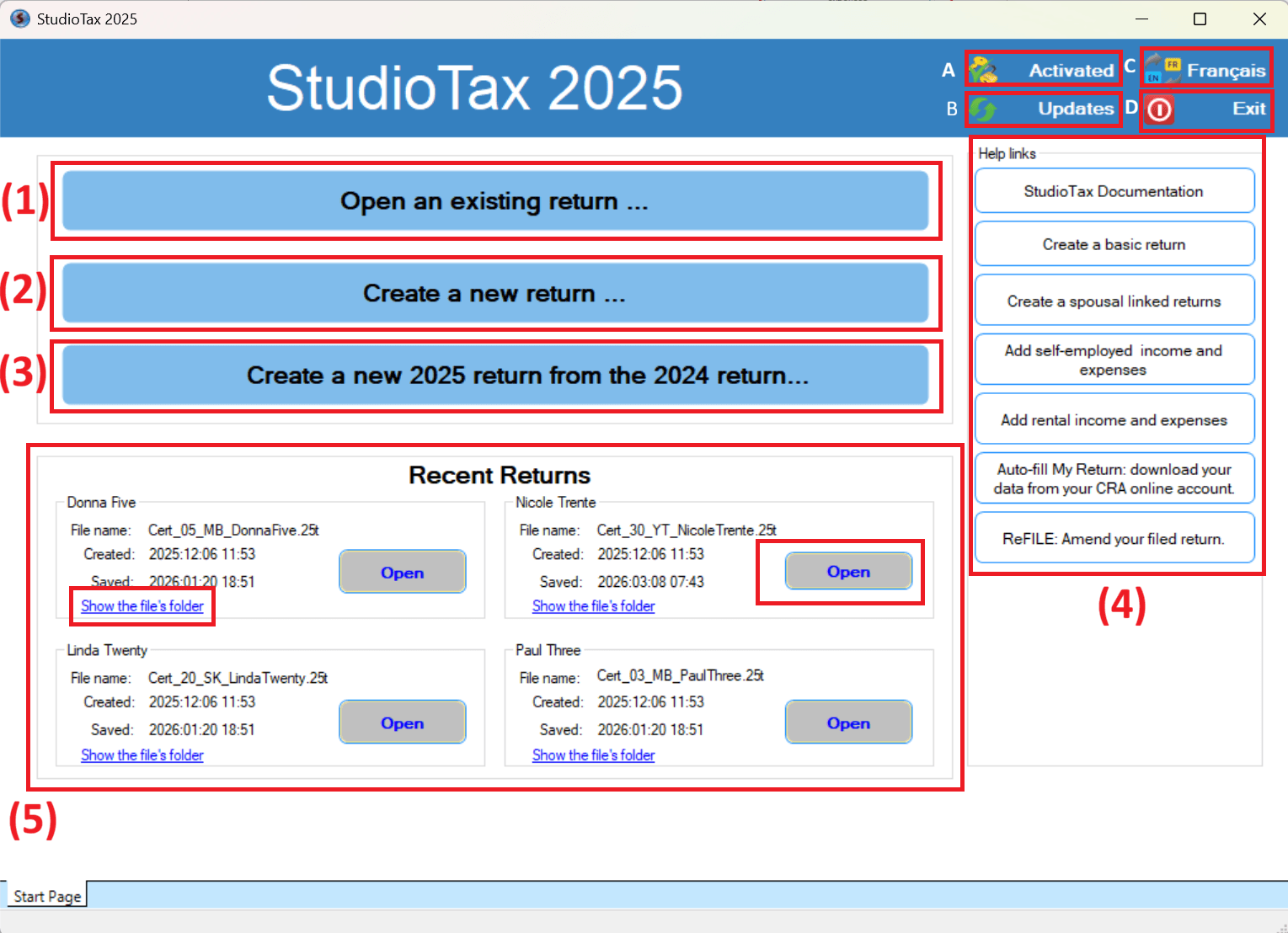Show the file's folder for Donna Five
This screenshot has height=933, width=1288.
point(142,606)
